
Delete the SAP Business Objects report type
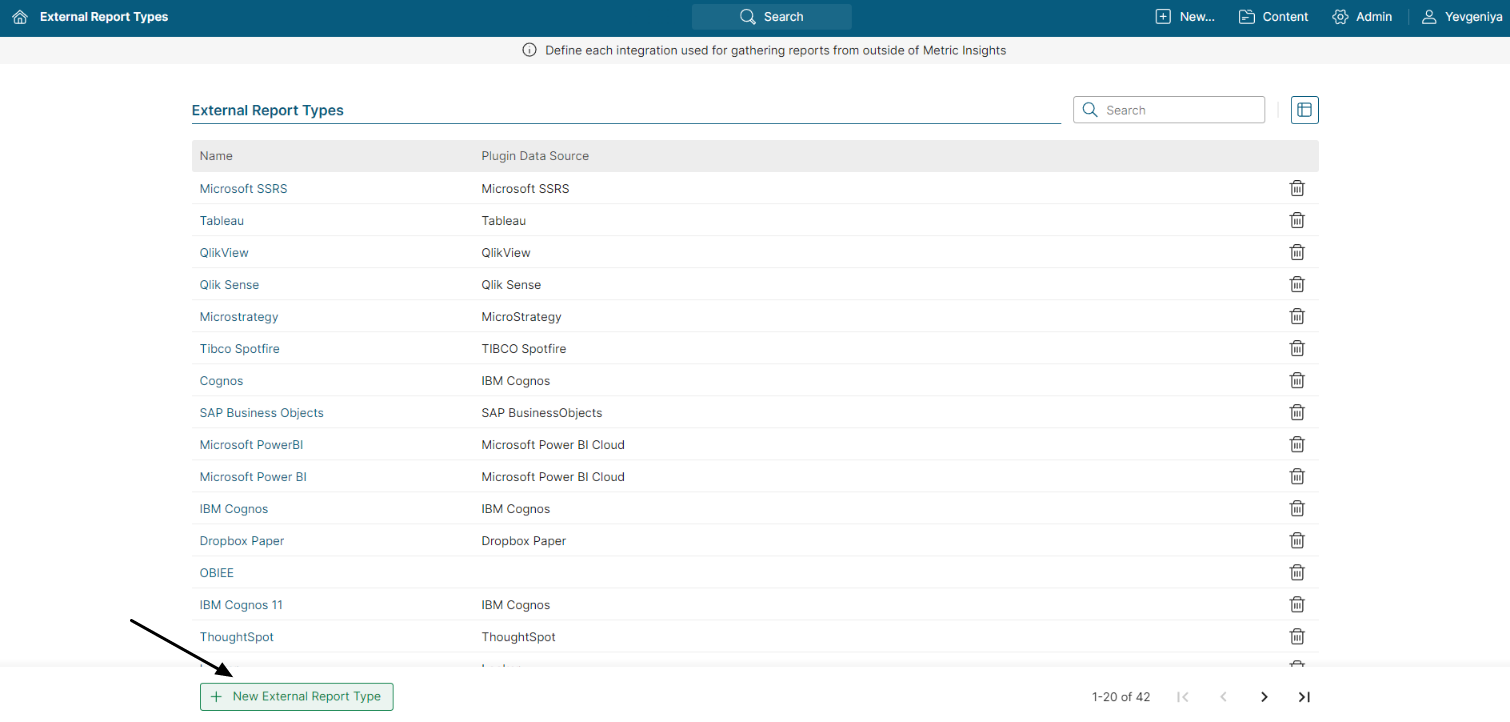coord(1297,412)
